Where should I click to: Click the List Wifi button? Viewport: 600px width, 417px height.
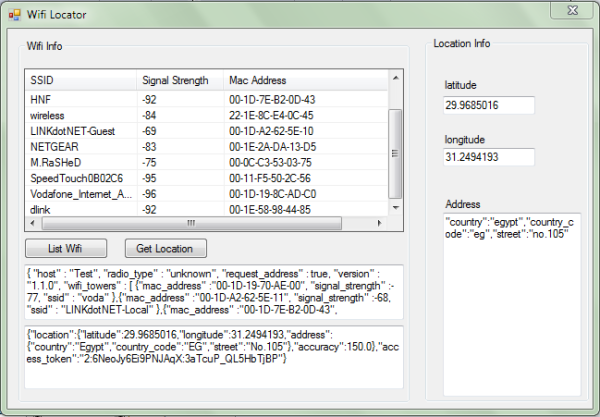[66, 248]
